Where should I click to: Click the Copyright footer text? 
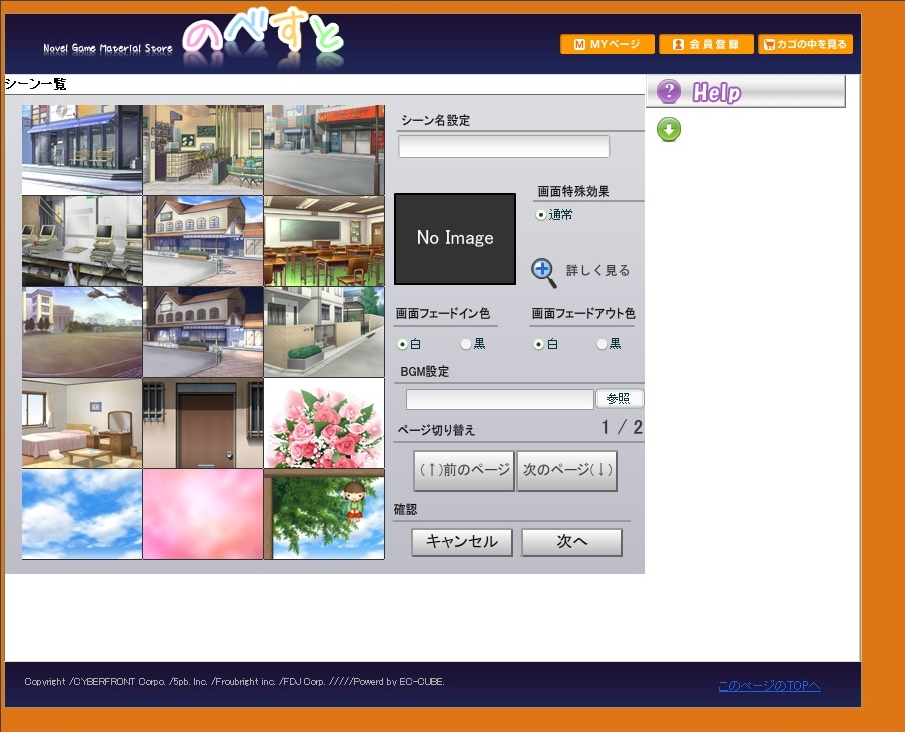(x=234, y=682)
